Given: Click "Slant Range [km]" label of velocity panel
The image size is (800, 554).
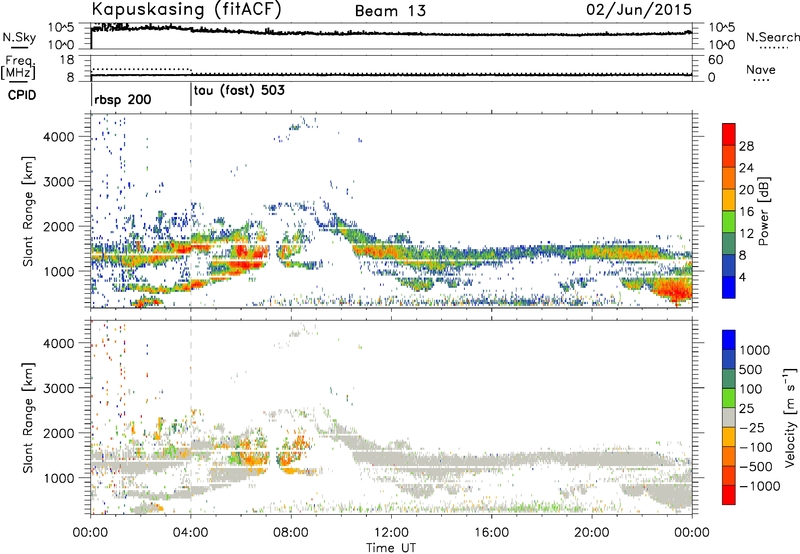Looking at the screenshot, I should click(28, 417).
